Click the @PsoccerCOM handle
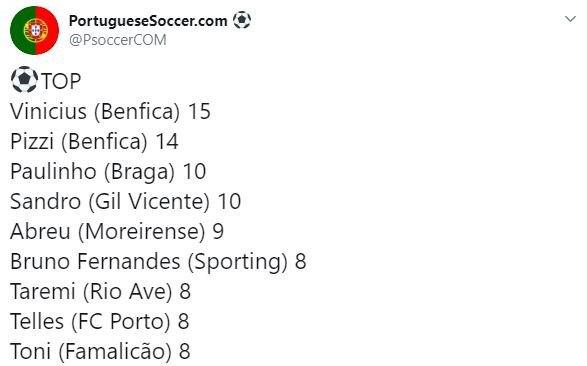Screen dimensions: 587x366 pyautogui.click(x=118, y=40)
